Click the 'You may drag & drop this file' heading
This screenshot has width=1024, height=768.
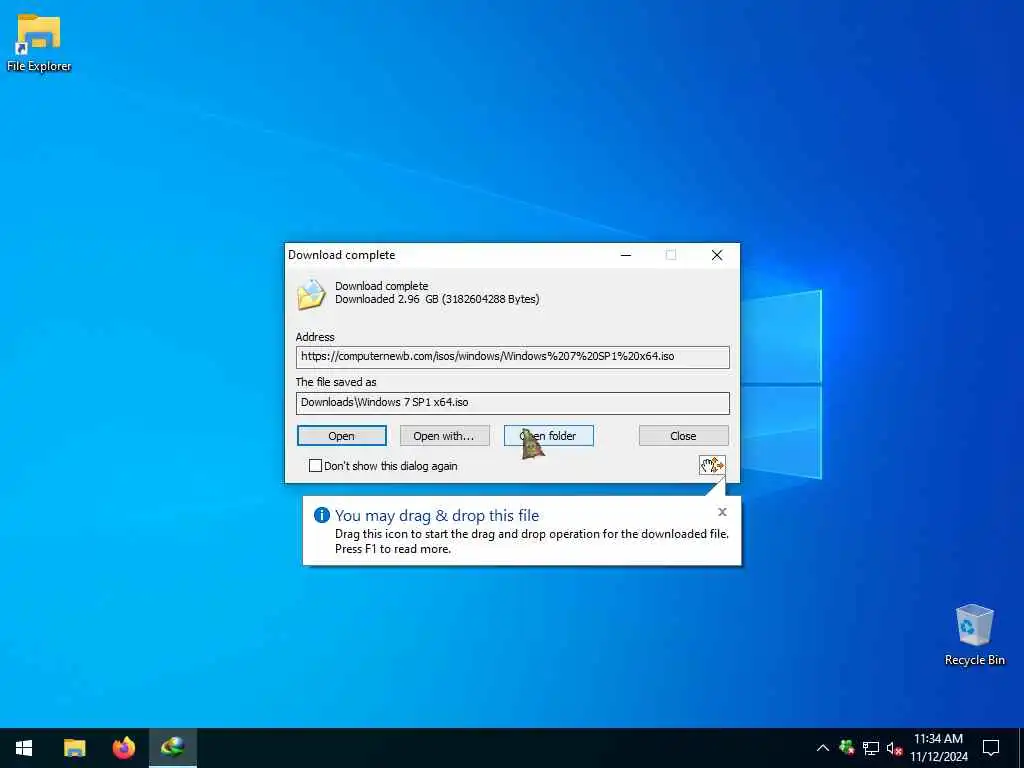(x=437, y=515)
